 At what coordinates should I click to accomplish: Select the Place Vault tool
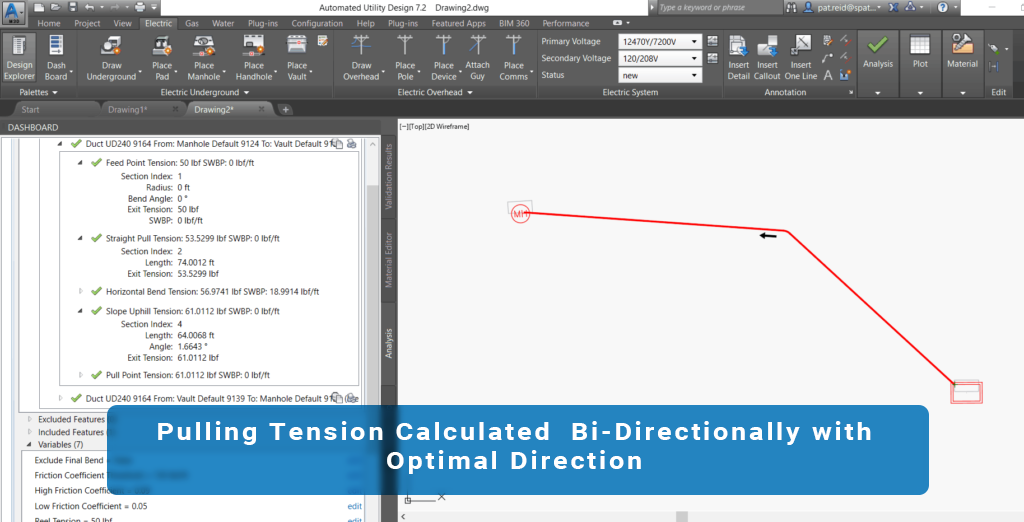(x=297, y=58)
